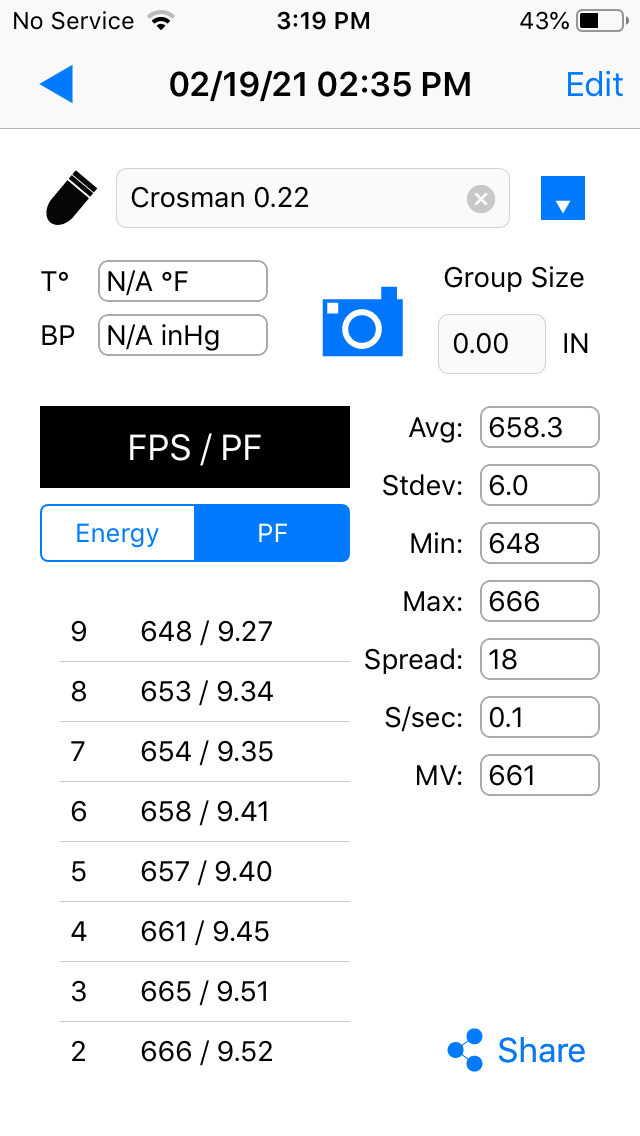This screenshot has width=640, height=1136.
Task: Select the PF segment
Action: click(273, 533)
